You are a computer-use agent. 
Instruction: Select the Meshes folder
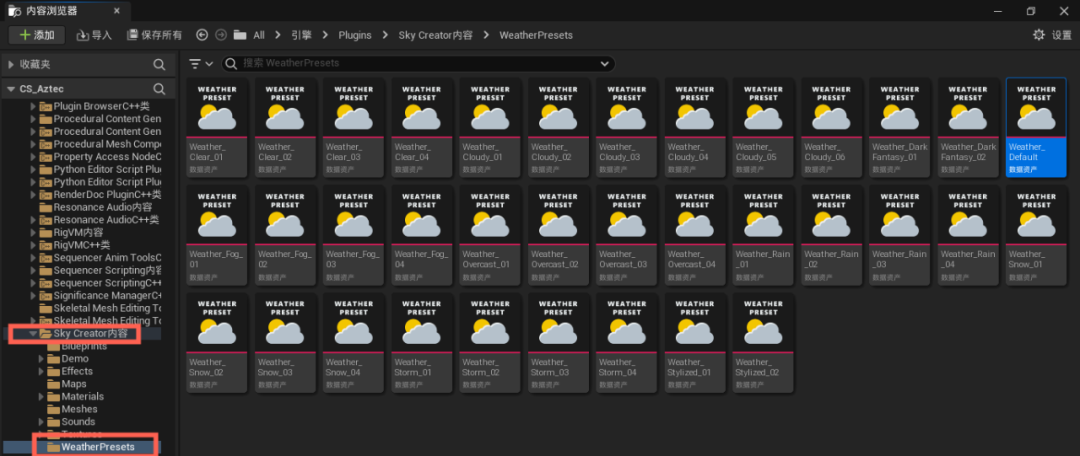click(x=72, y=409)
